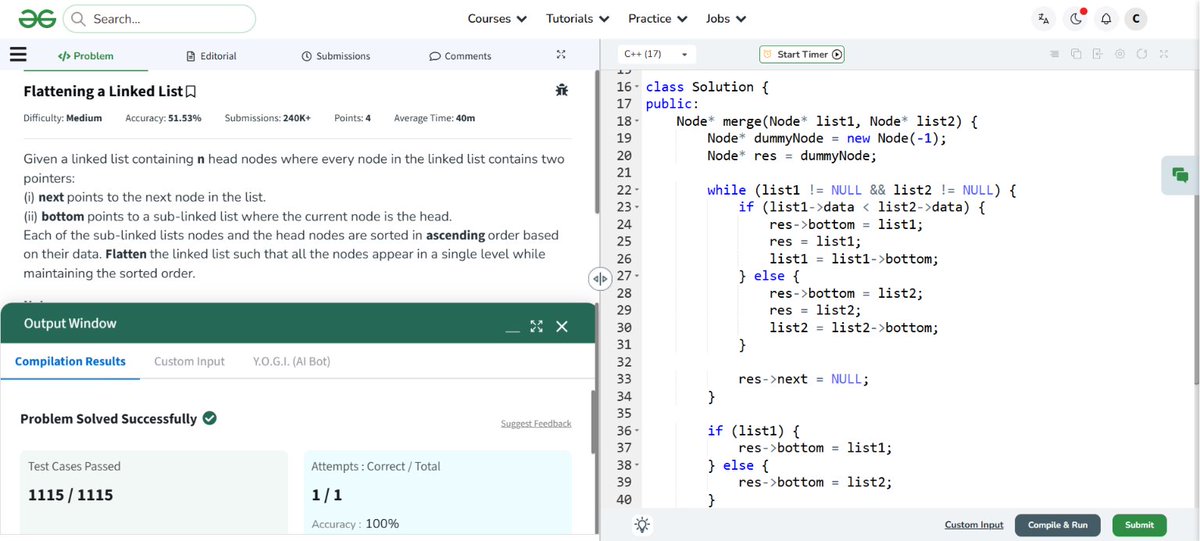Click the Custom Input link below editor
The image size is (1200, 541).
[974, 525]
